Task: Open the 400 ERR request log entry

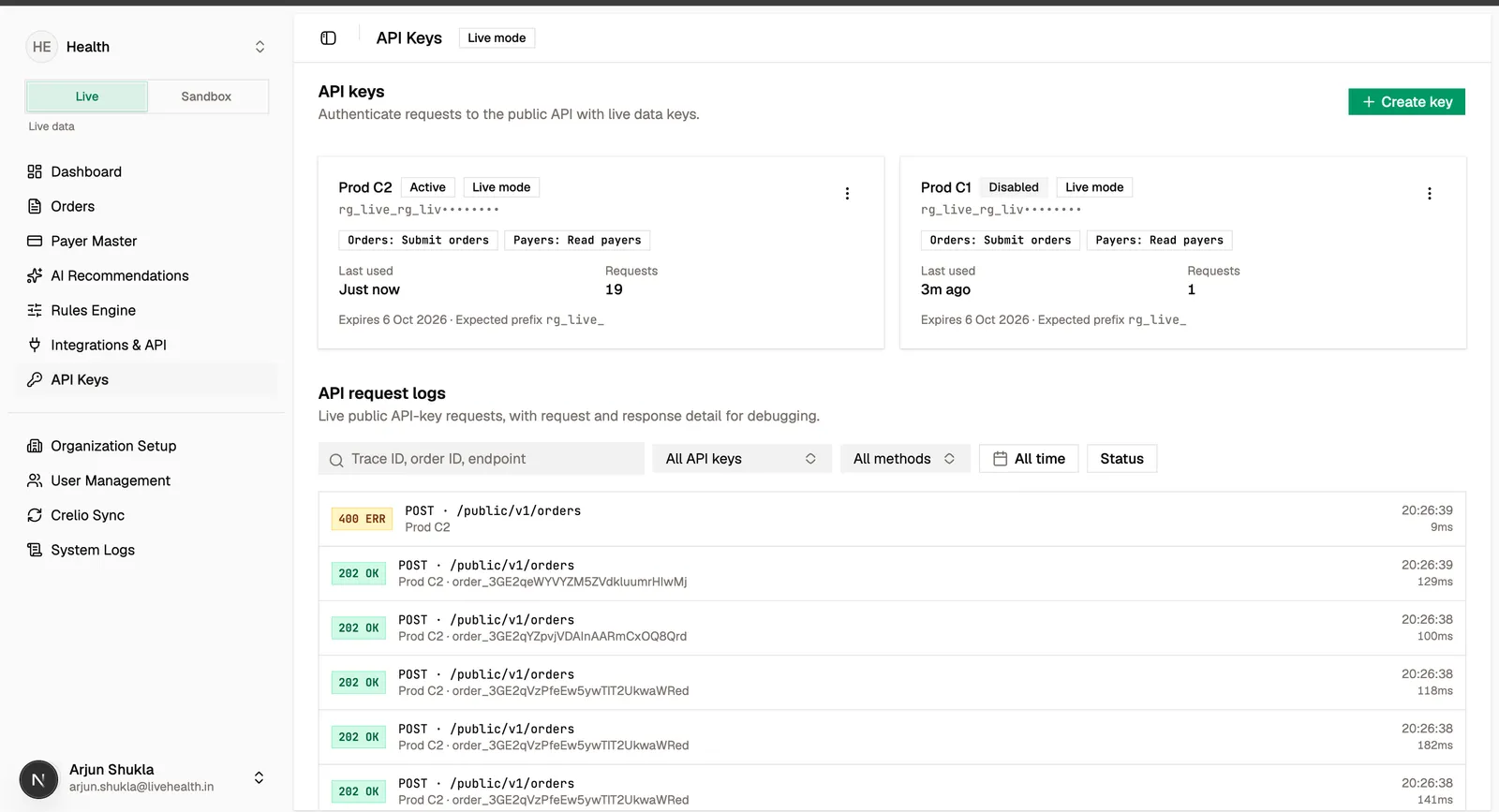Action: tap(892, 519)
